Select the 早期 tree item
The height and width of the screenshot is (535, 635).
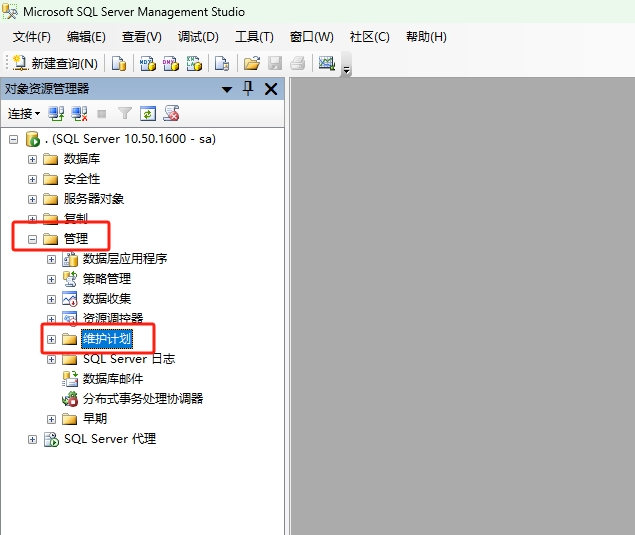(95, 418)
